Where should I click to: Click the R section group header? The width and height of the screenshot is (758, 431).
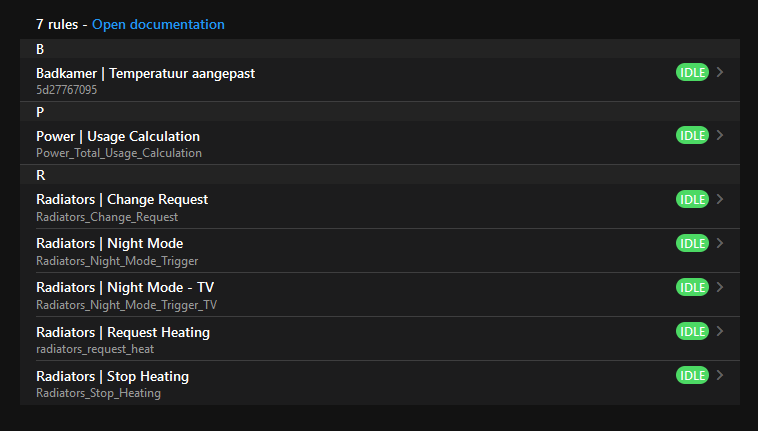[41, 175]
